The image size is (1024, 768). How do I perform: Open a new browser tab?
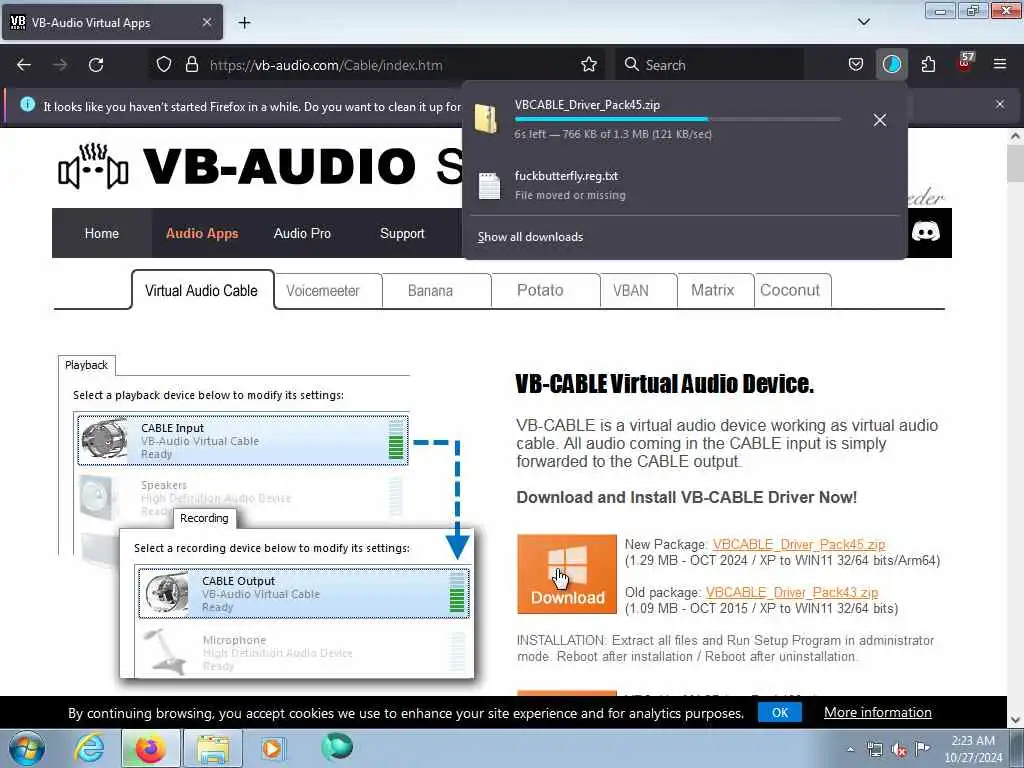[x=244, y=23]
